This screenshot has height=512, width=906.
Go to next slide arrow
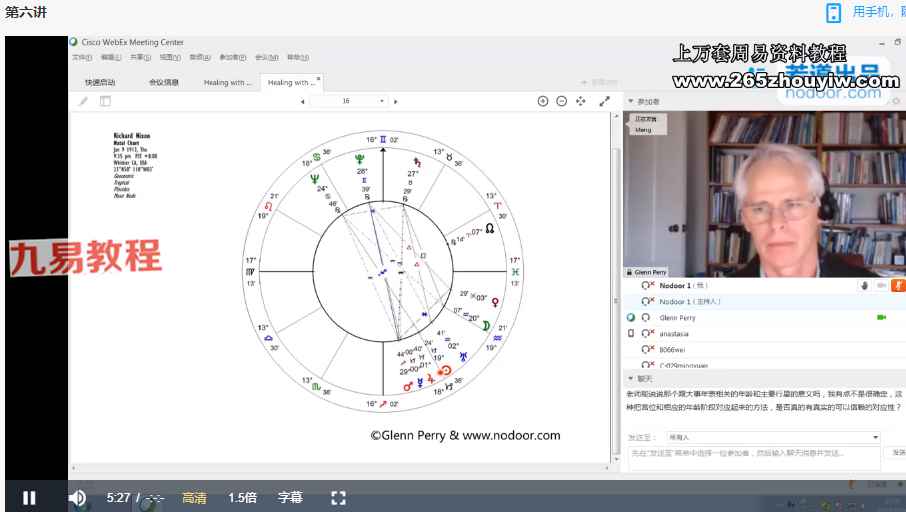point(396,102)
